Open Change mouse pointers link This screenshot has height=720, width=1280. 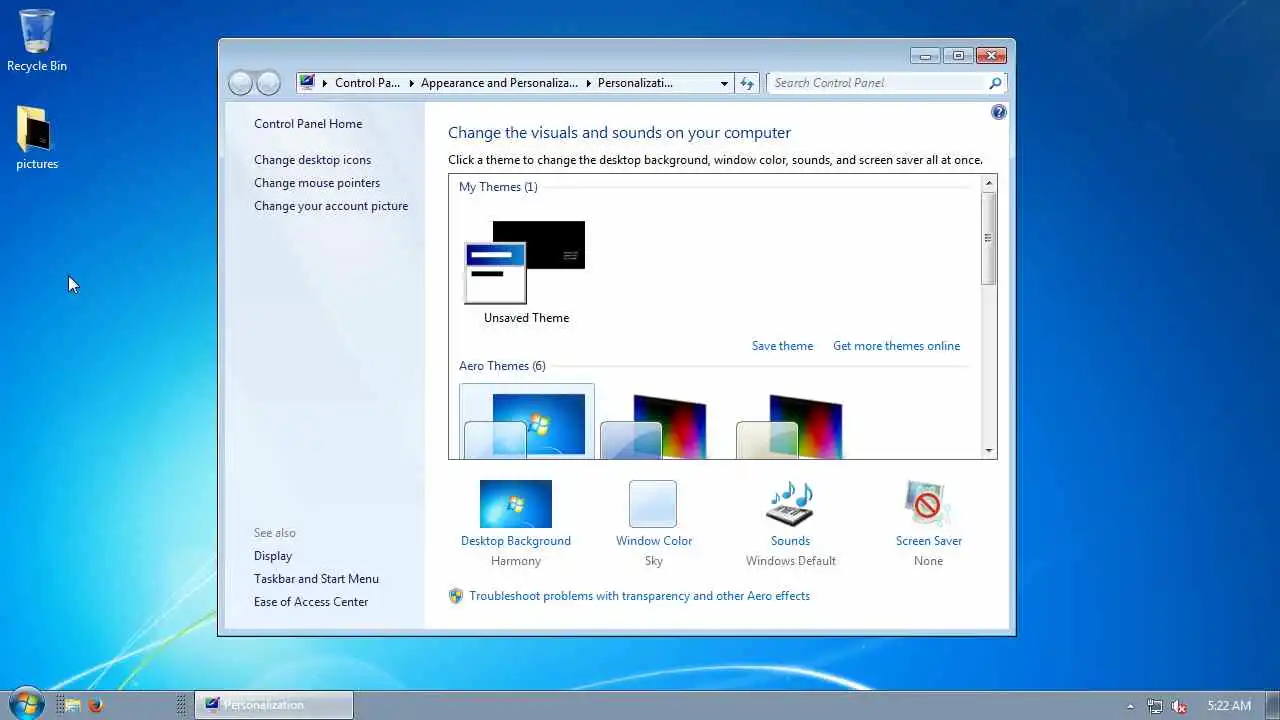(317, 183)
